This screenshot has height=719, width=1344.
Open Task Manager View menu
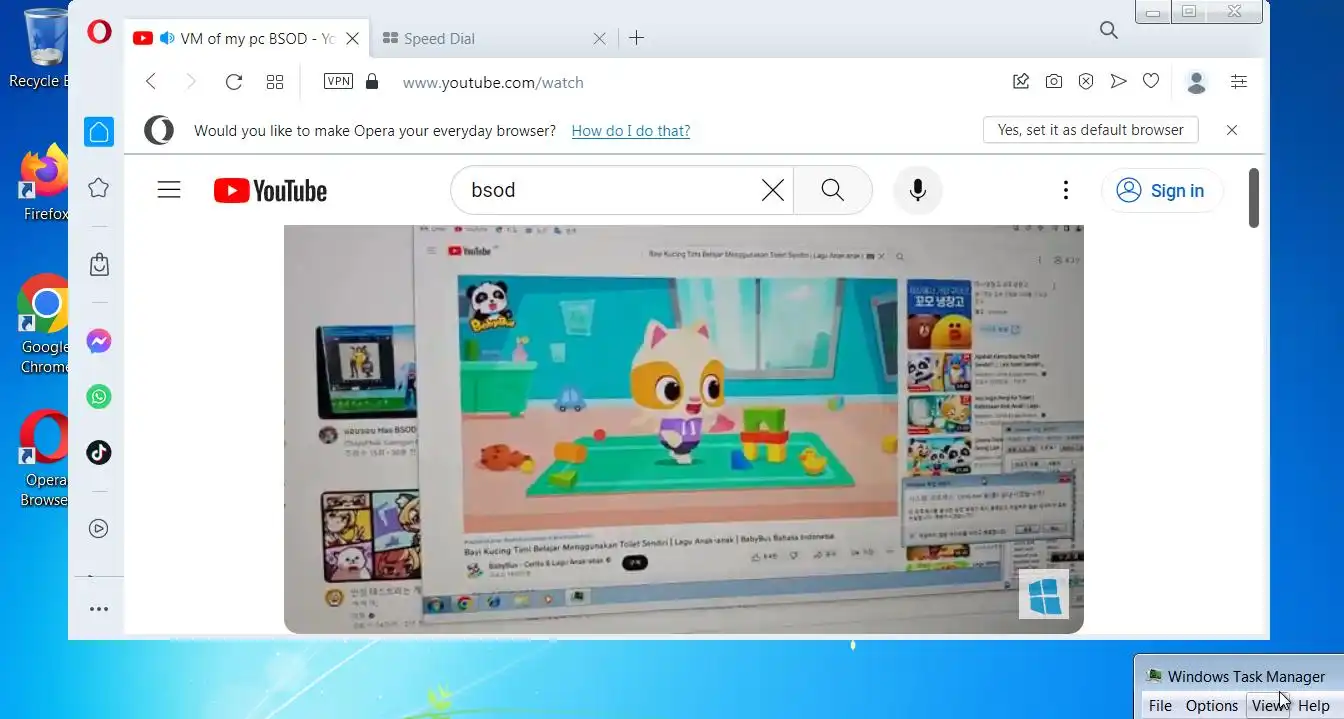(1270, 706)
